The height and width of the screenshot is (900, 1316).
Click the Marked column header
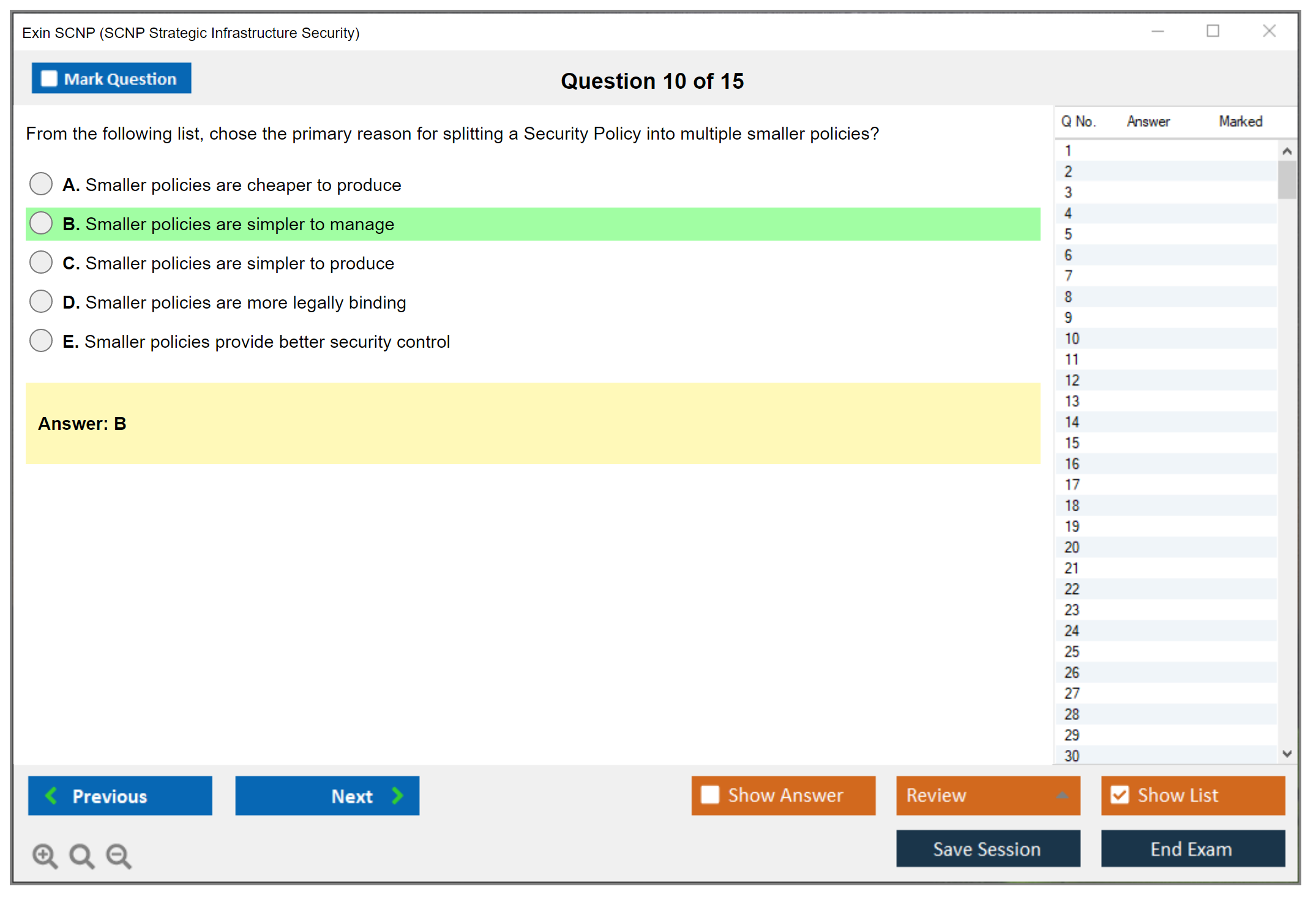click(1240, 121)
